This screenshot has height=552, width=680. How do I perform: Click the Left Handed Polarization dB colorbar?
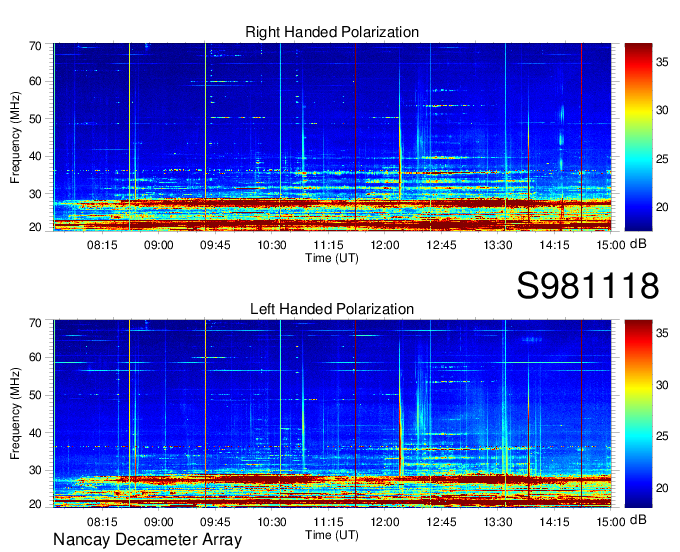(x=638, y=414)
